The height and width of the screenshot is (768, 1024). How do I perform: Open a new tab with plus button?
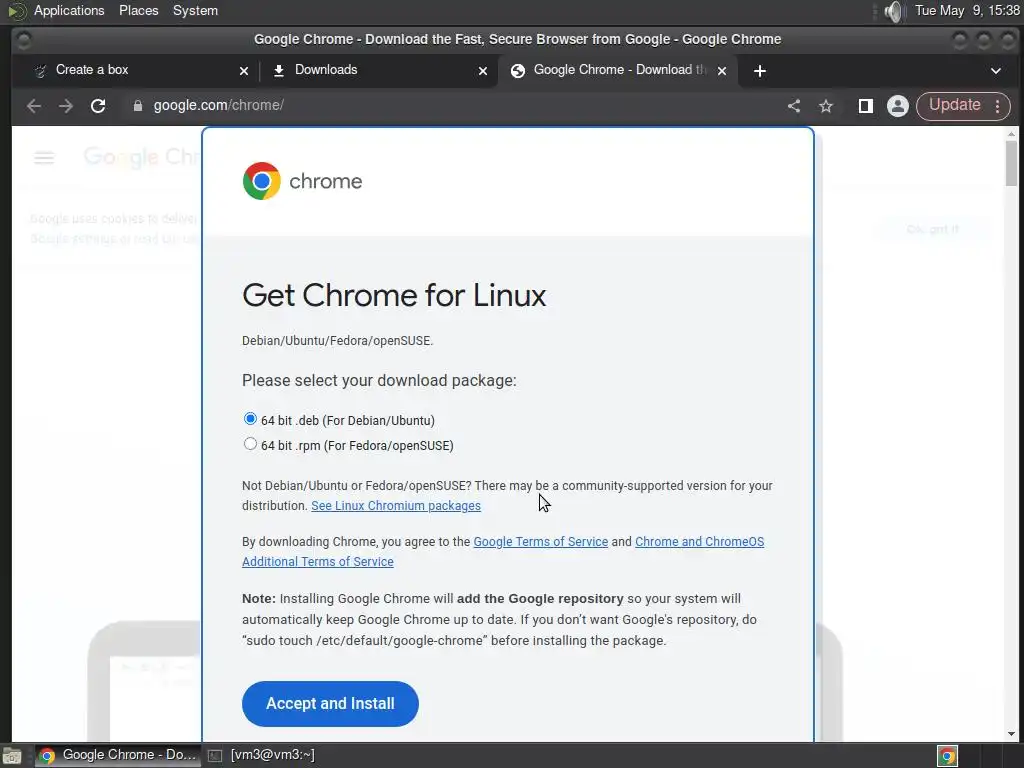pyautogui.click(x=760, y=71)
